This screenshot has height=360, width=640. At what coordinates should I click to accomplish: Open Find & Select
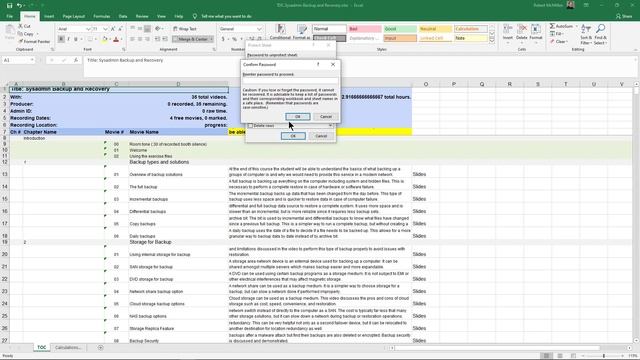click(600, 34)
